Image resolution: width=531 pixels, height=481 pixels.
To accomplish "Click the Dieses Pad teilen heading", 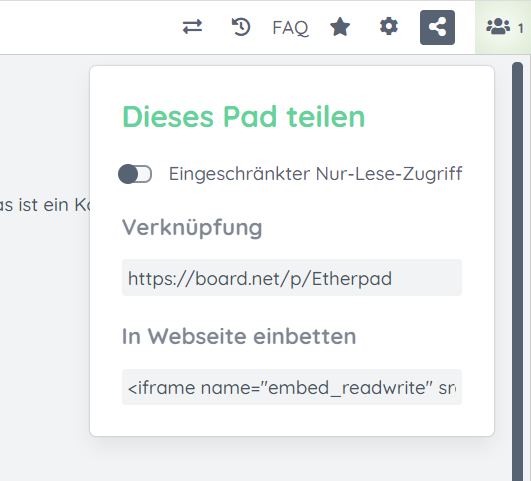I will click(x=243, y=117).
